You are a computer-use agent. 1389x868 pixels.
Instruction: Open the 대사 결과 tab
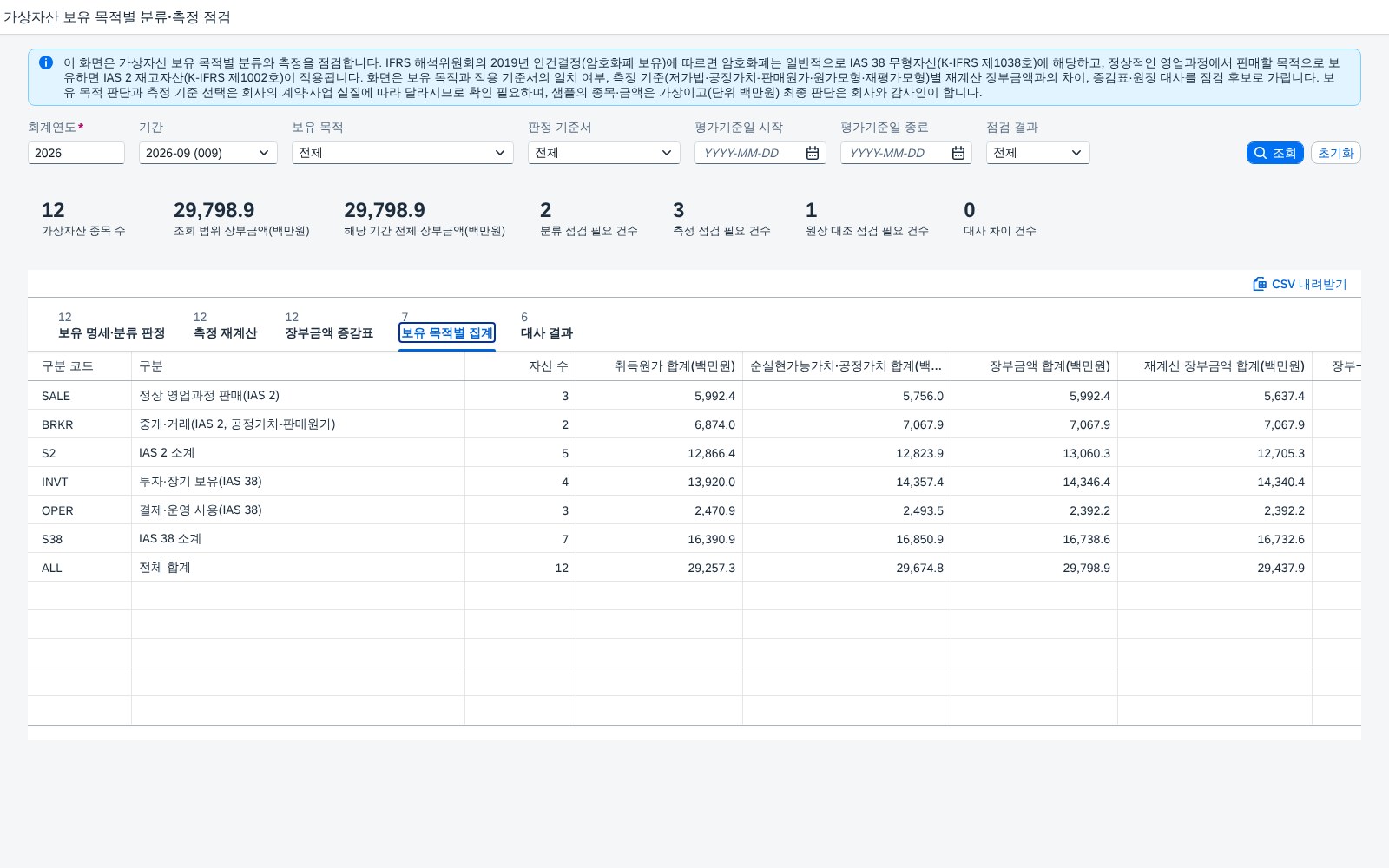(547, 325)
